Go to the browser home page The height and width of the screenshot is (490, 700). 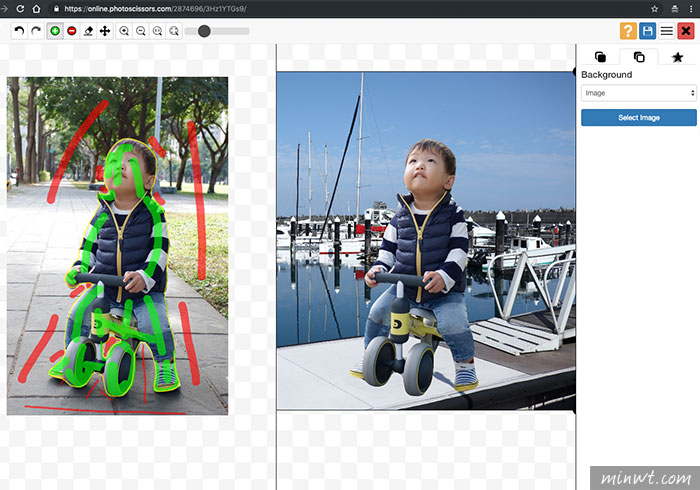click(37, 8)
